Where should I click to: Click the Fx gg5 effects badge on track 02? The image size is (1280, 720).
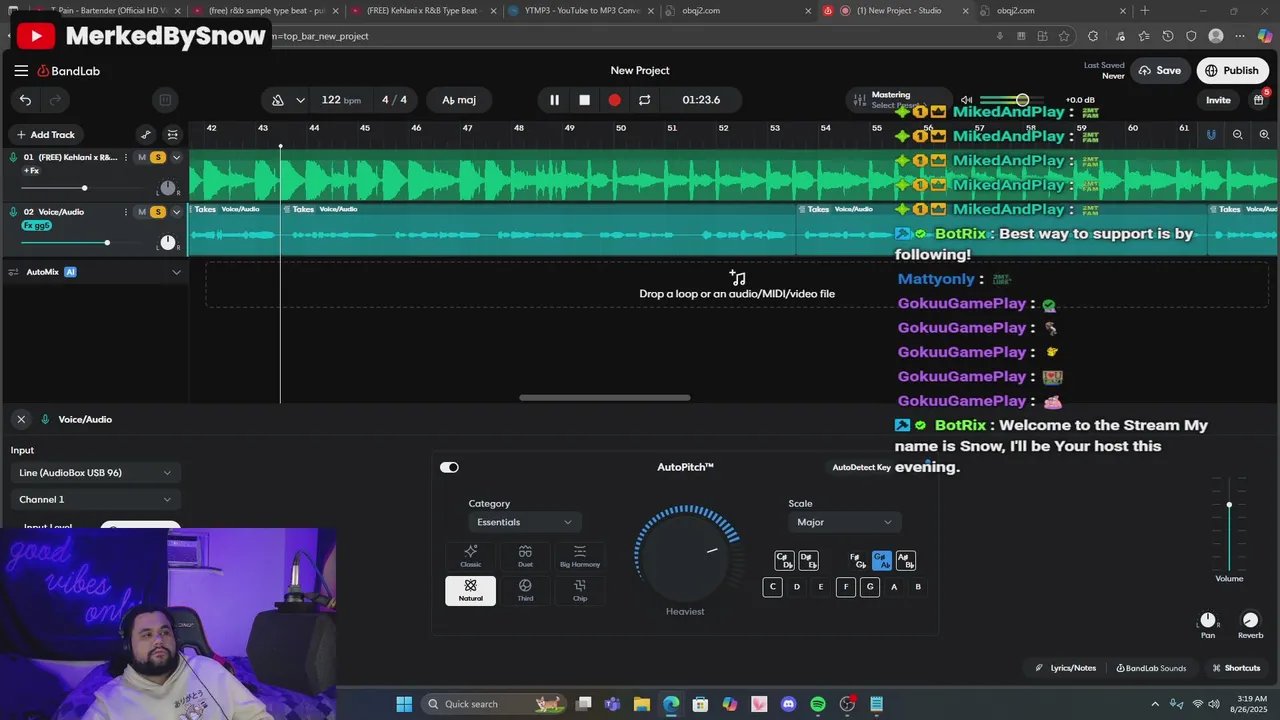tap(37, 226)
